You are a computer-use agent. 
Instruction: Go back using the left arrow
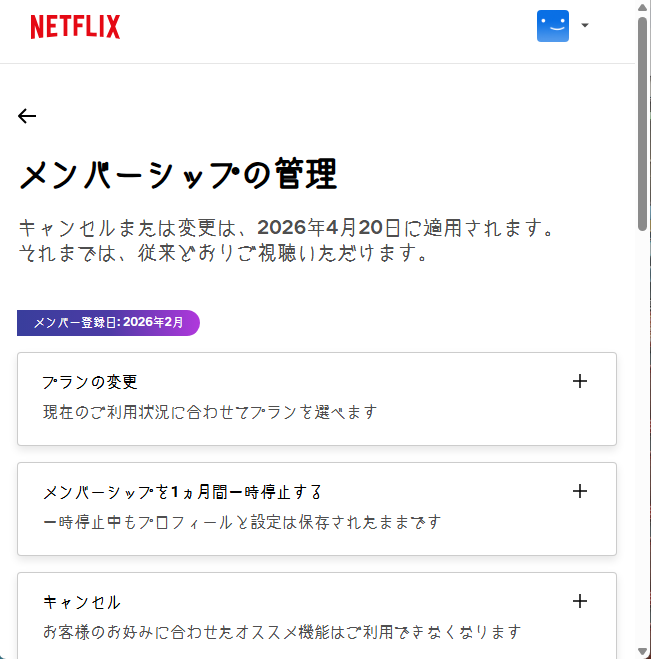click(27, 116)
